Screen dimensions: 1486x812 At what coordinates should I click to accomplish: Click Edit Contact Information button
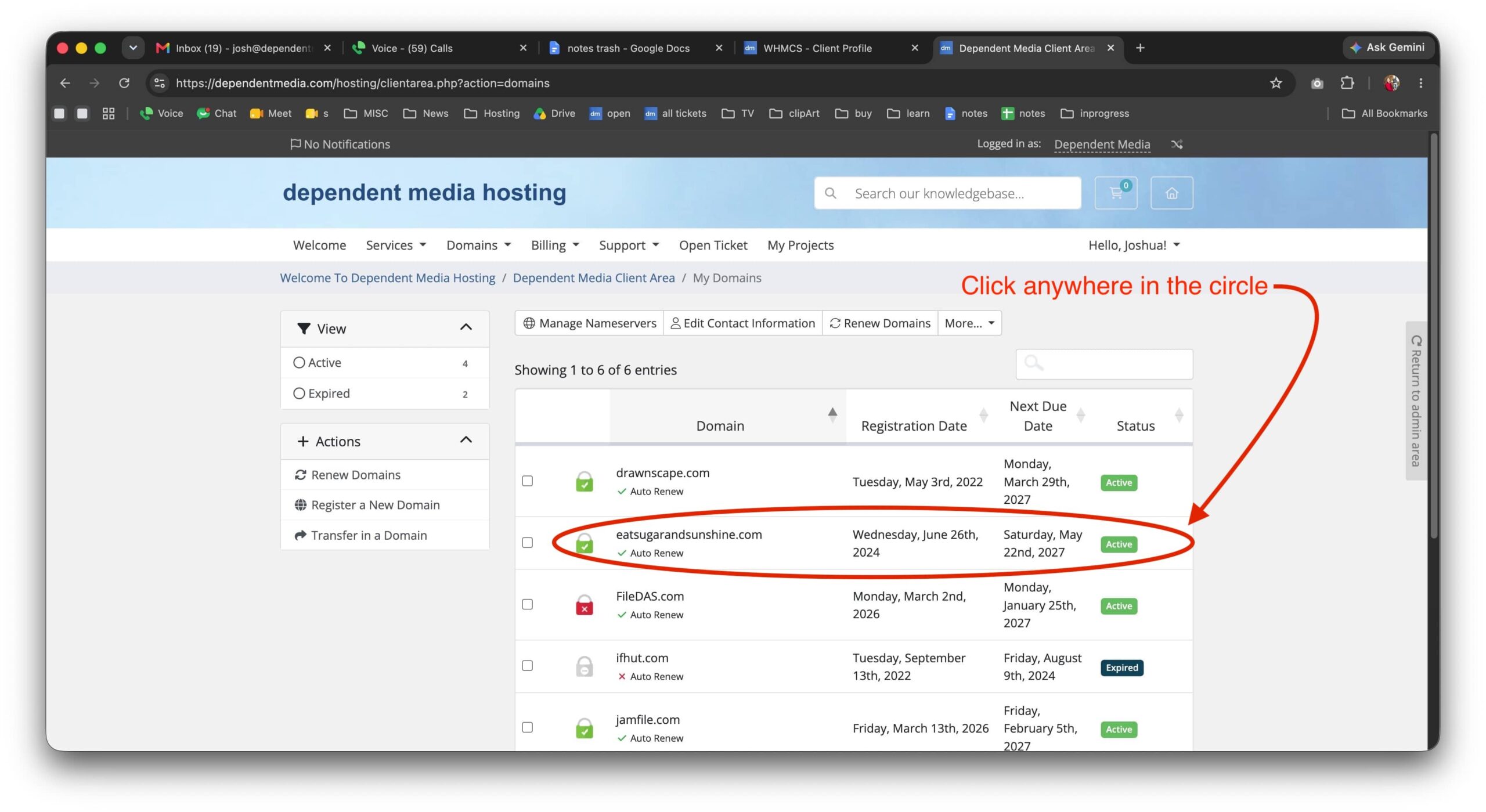point(742,323)
